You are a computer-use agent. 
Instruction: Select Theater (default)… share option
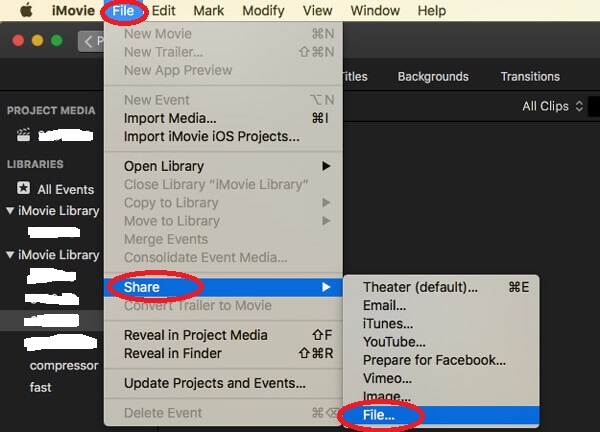(420, 288)
